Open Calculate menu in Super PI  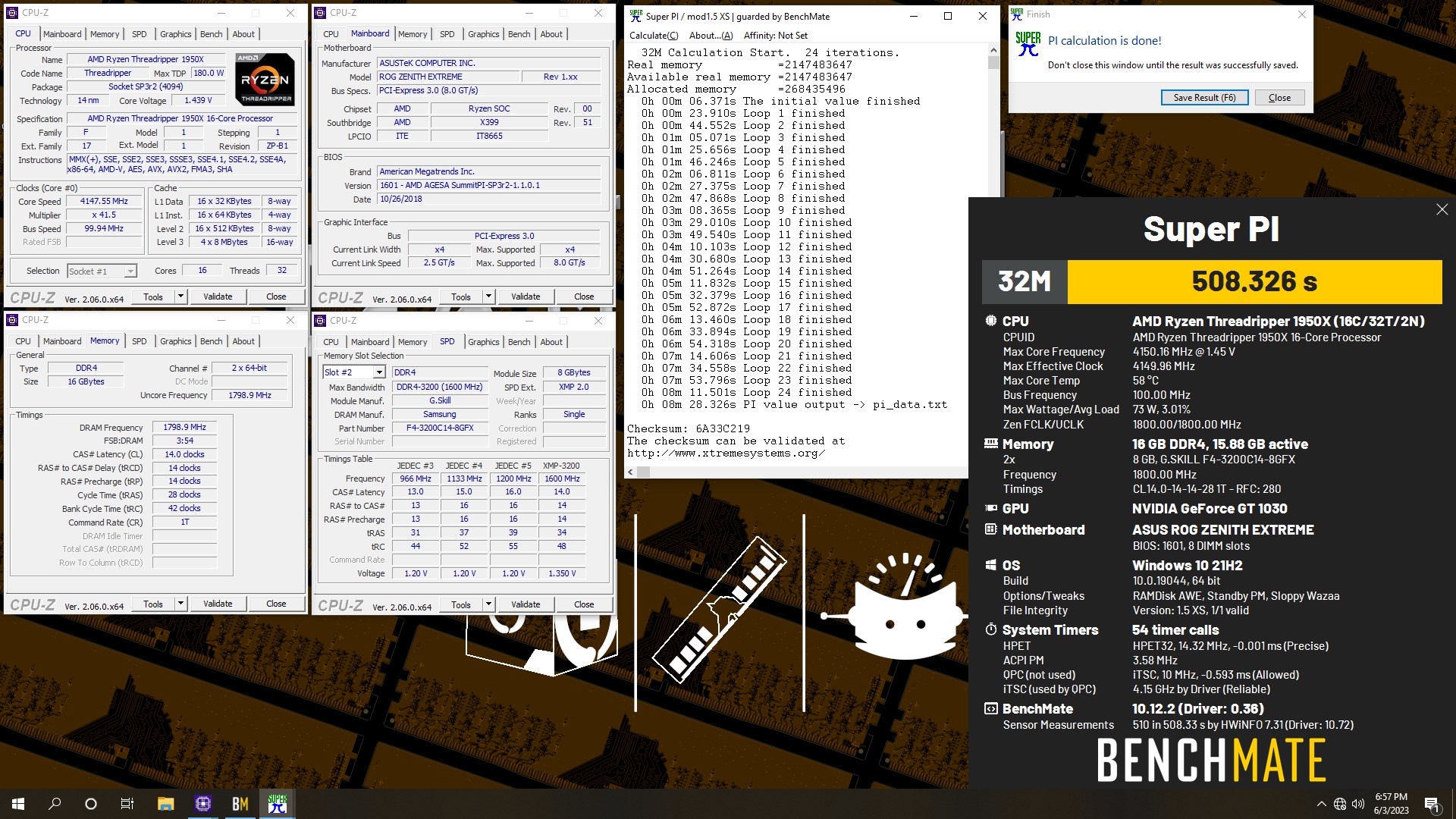pyautogui.click(x=654, y=36)
